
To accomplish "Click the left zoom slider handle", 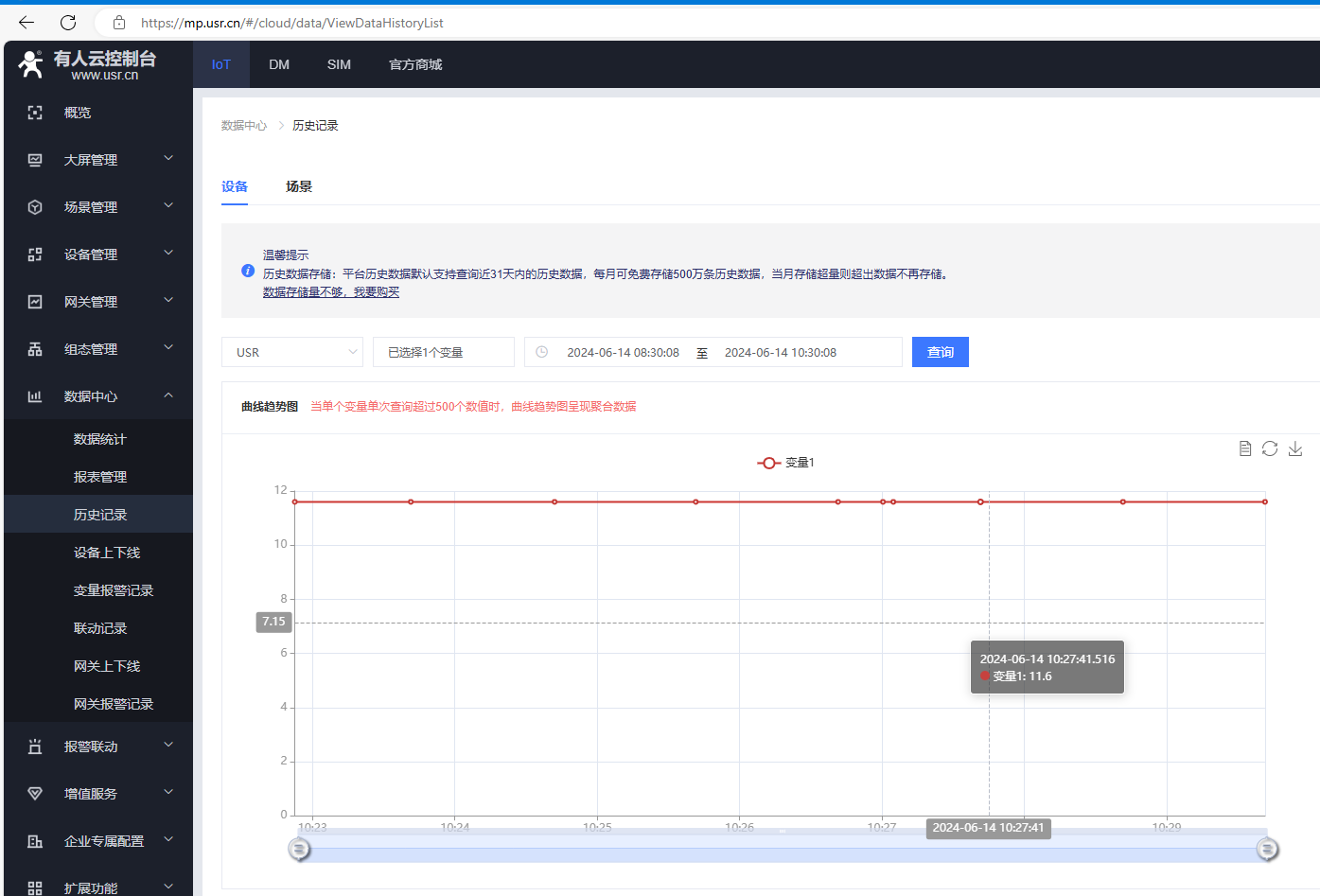I will pos(299,850).
